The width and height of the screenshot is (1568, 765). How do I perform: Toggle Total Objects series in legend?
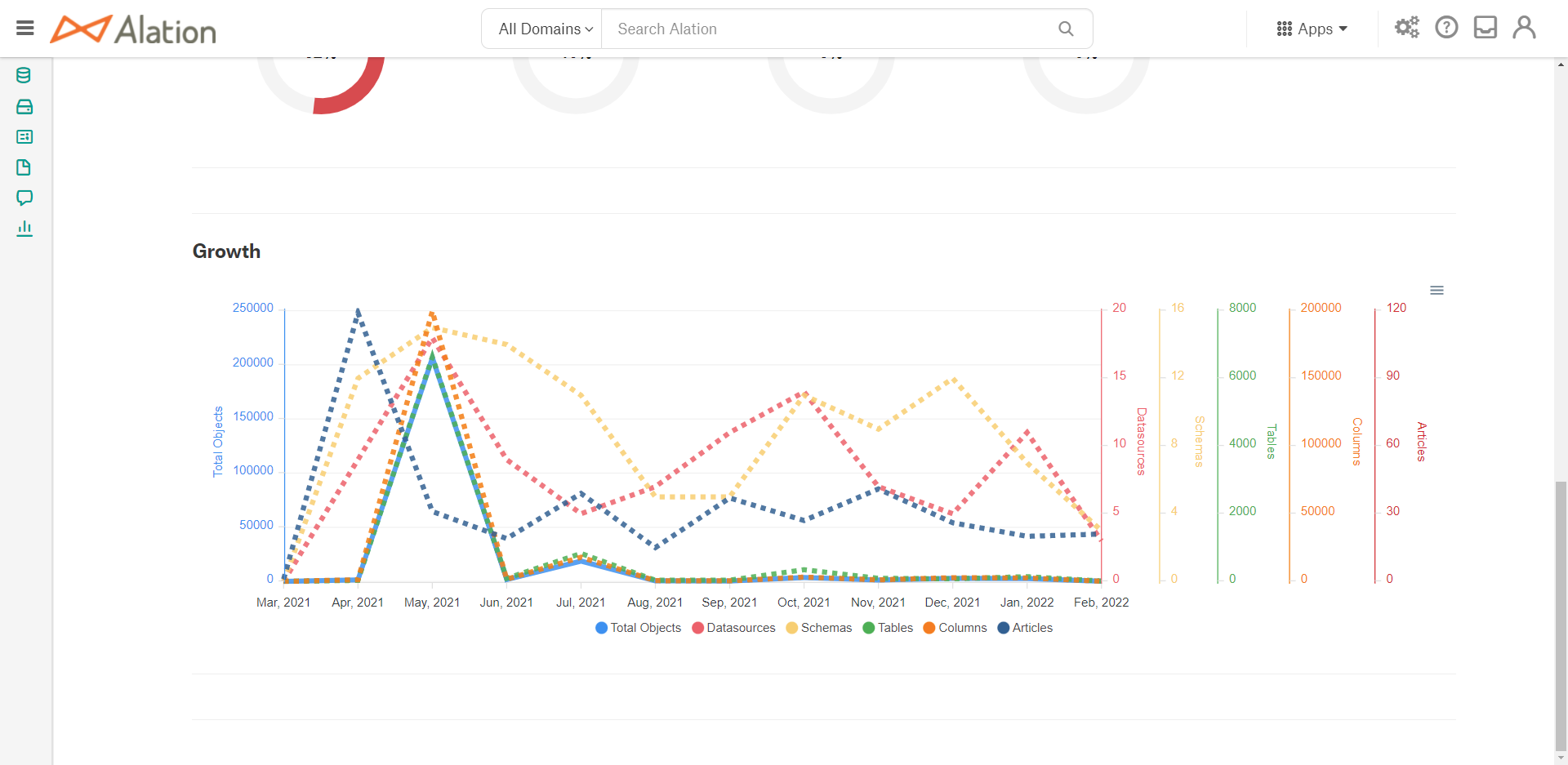point(639,628)
